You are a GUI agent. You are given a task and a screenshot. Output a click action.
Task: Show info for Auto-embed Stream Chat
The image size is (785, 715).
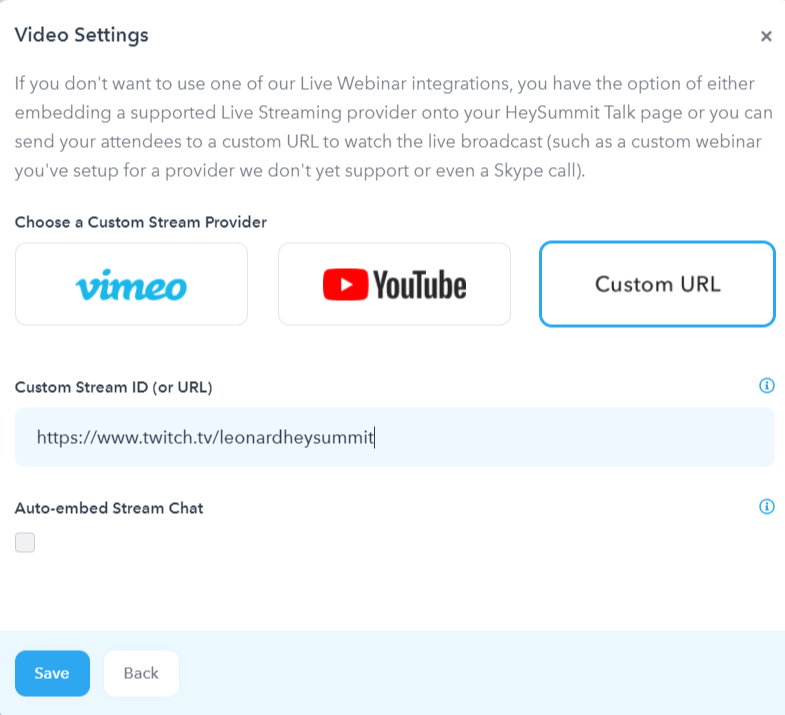point(766,506)
